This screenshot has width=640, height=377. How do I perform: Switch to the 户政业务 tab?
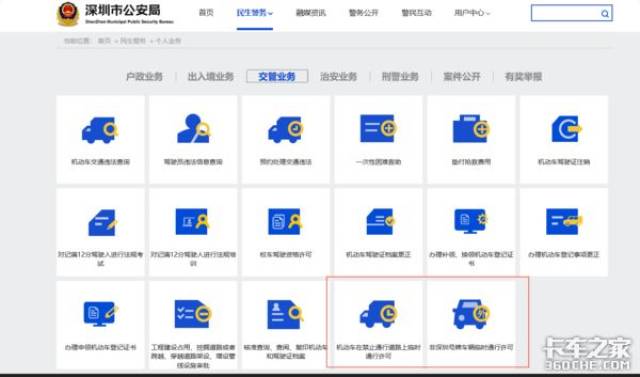[144, 76]
